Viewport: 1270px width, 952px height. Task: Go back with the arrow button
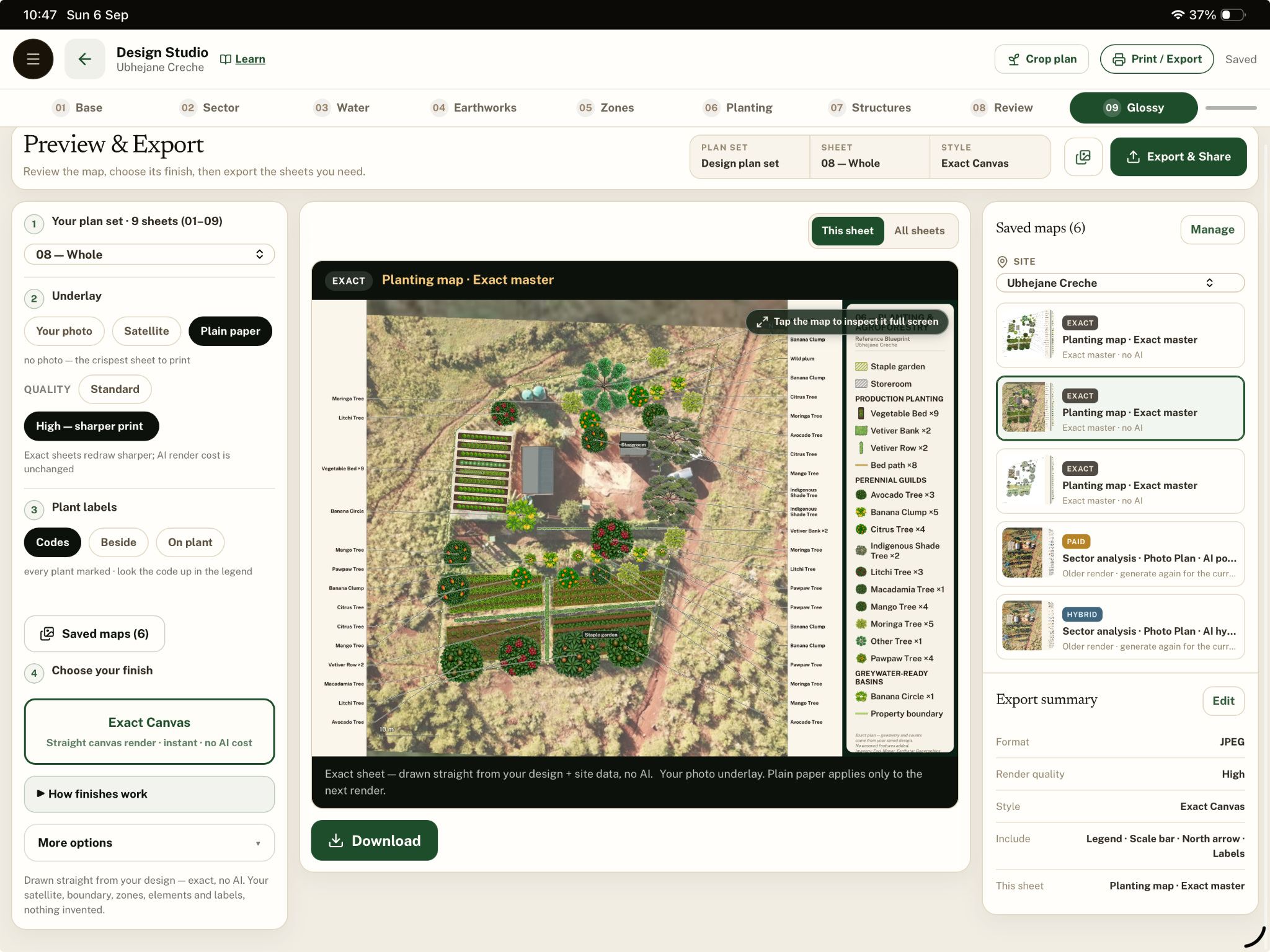coord(85,59)
